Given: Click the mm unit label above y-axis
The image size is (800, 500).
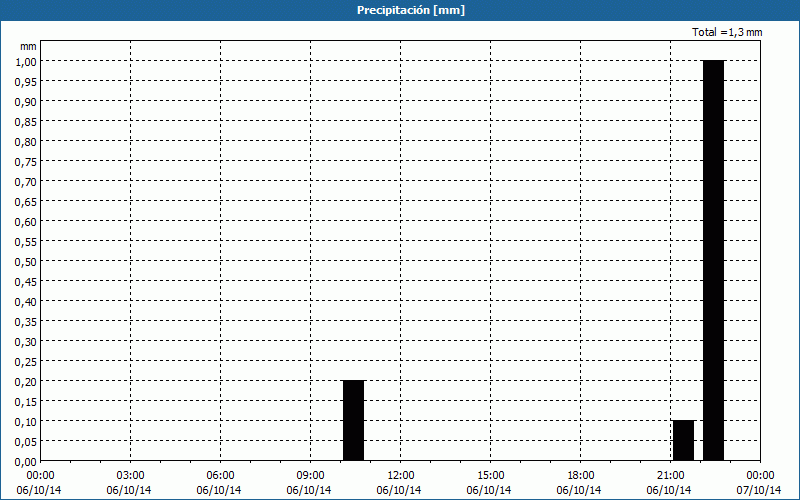Looking at the screenshot, I should click(29, 46).
